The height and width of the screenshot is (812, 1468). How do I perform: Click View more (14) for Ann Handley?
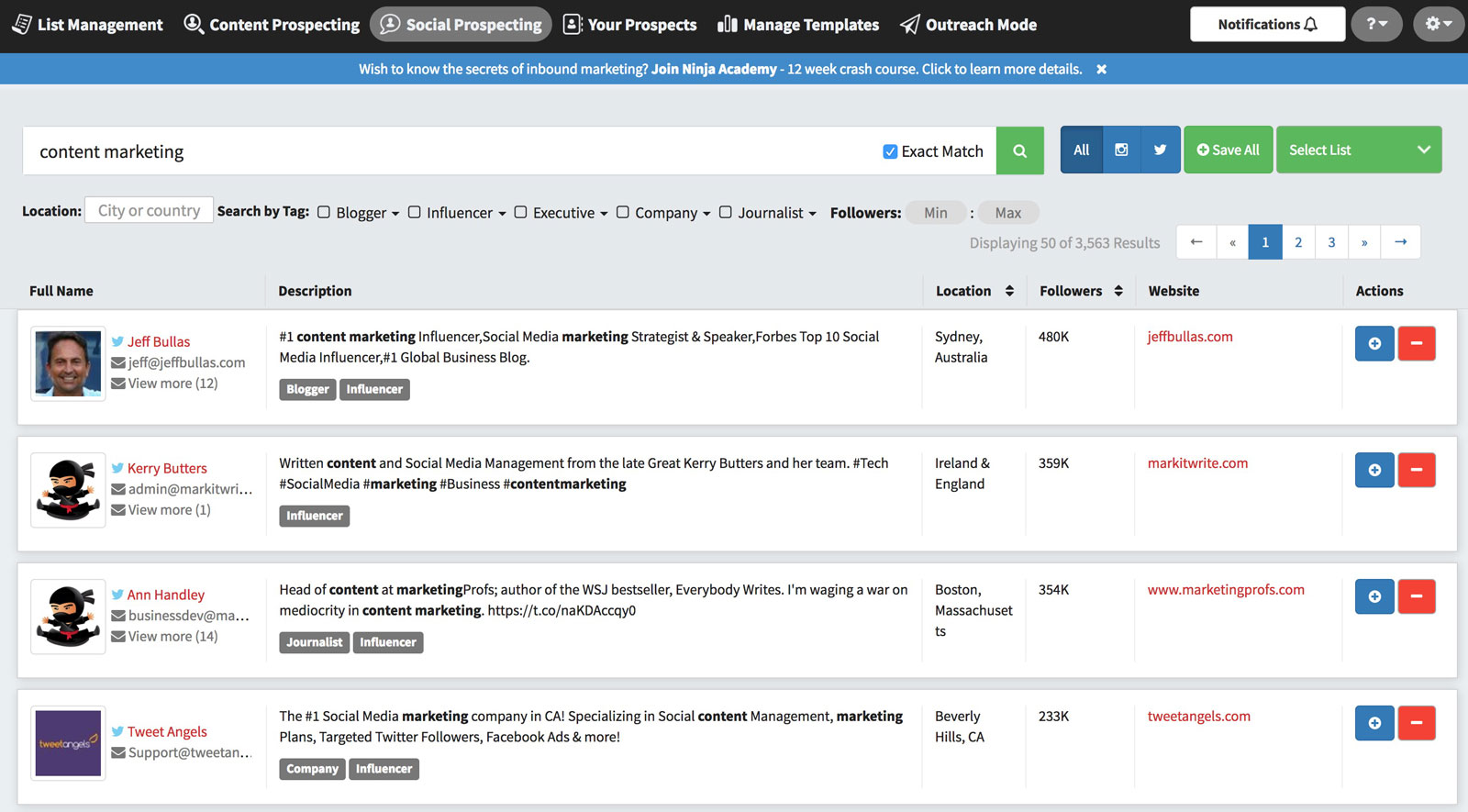click(172, 637)
